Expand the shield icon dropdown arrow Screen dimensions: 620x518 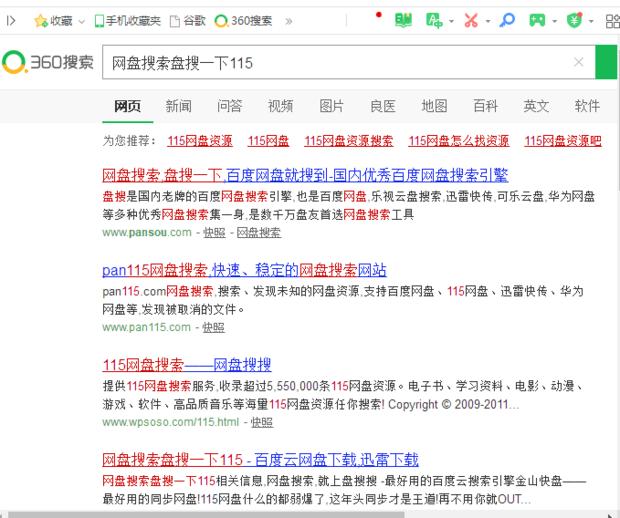(x=591, y=21)
